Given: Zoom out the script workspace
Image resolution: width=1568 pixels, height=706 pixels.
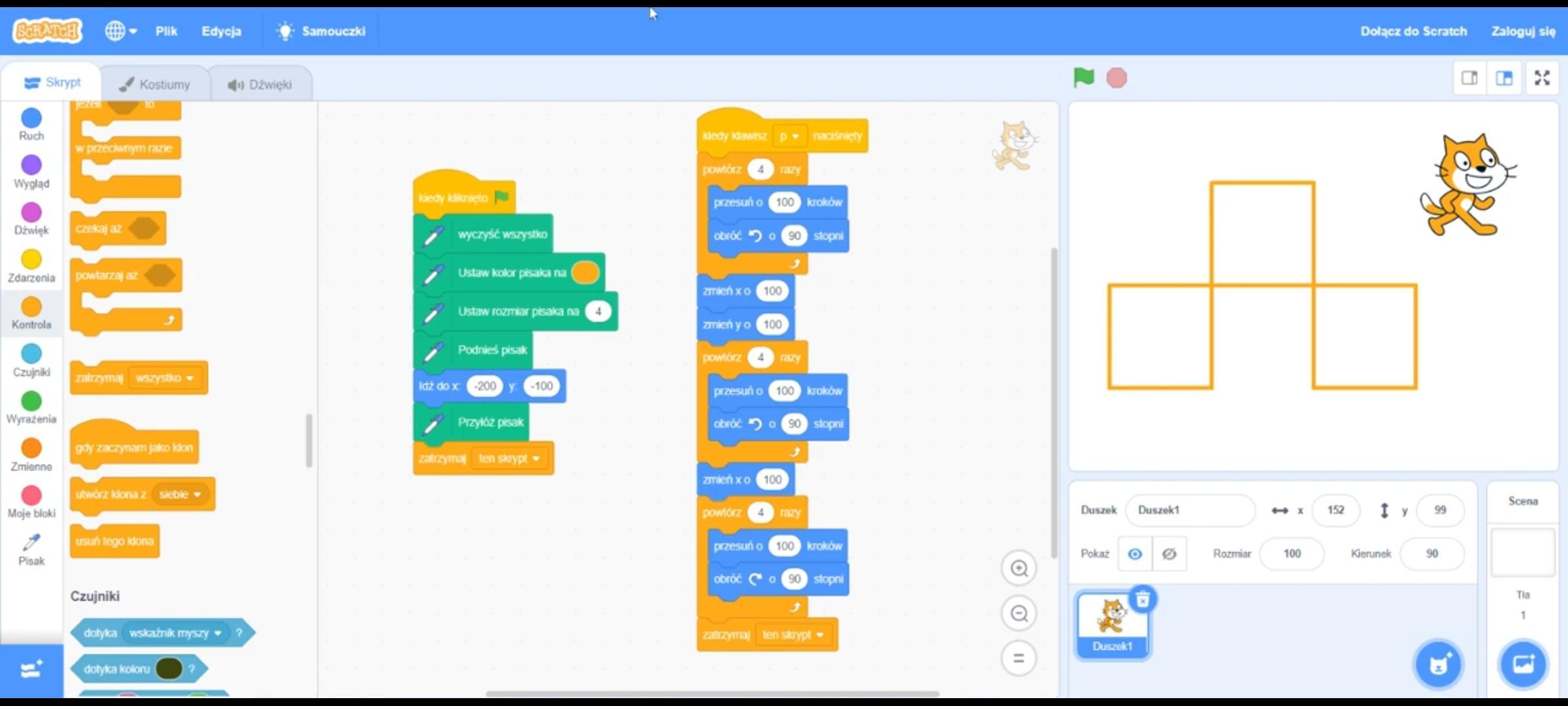Looking at the screenshot, I should pyautogui.click(x=1019, y=614).
